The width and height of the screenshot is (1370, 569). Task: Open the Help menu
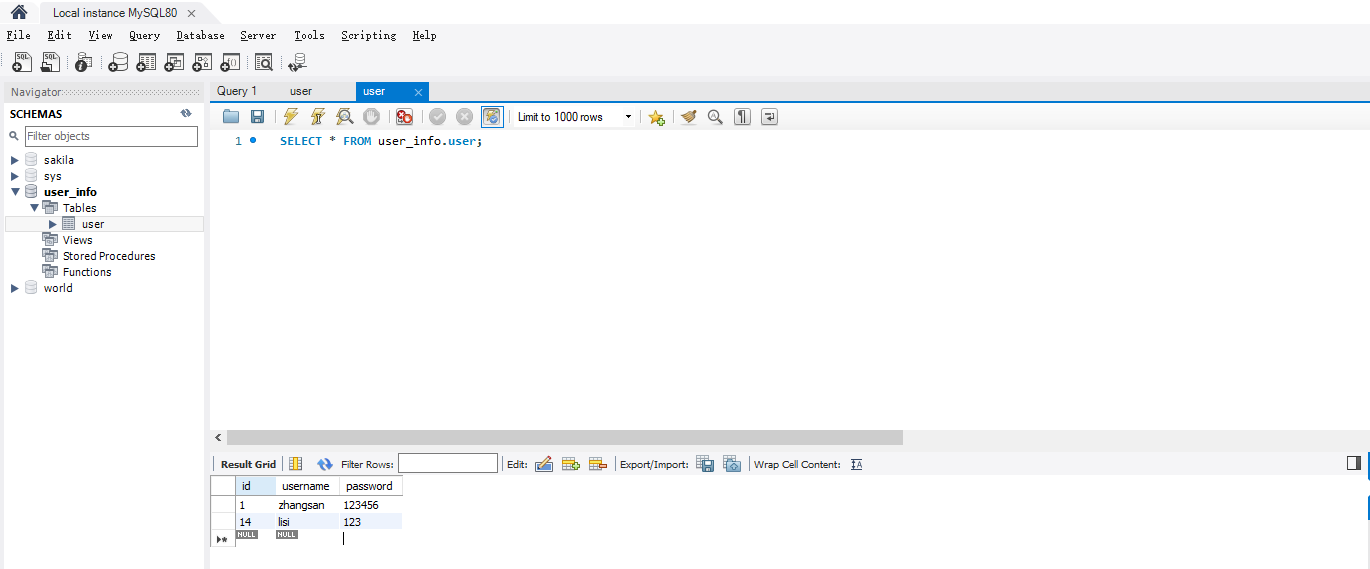coord(424,35)
